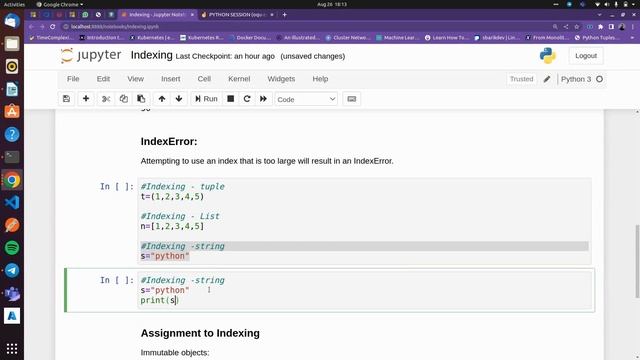Interrupt the kernel with the stop icon
The height and width of the screenshot is (360, 640).
click(231, 99)
